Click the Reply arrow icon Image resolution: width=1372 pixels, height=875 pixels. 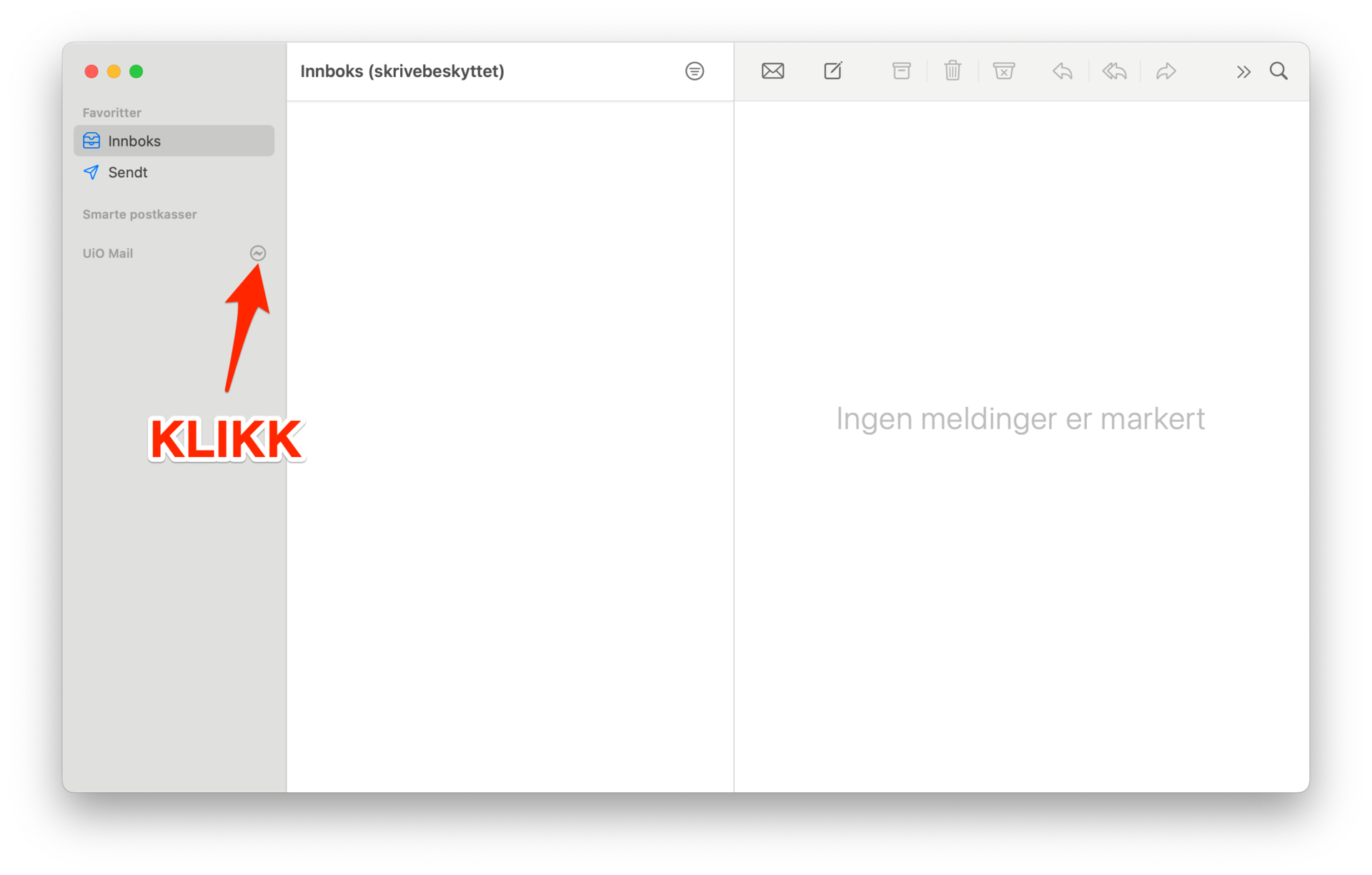click(x=1063, y=71)
